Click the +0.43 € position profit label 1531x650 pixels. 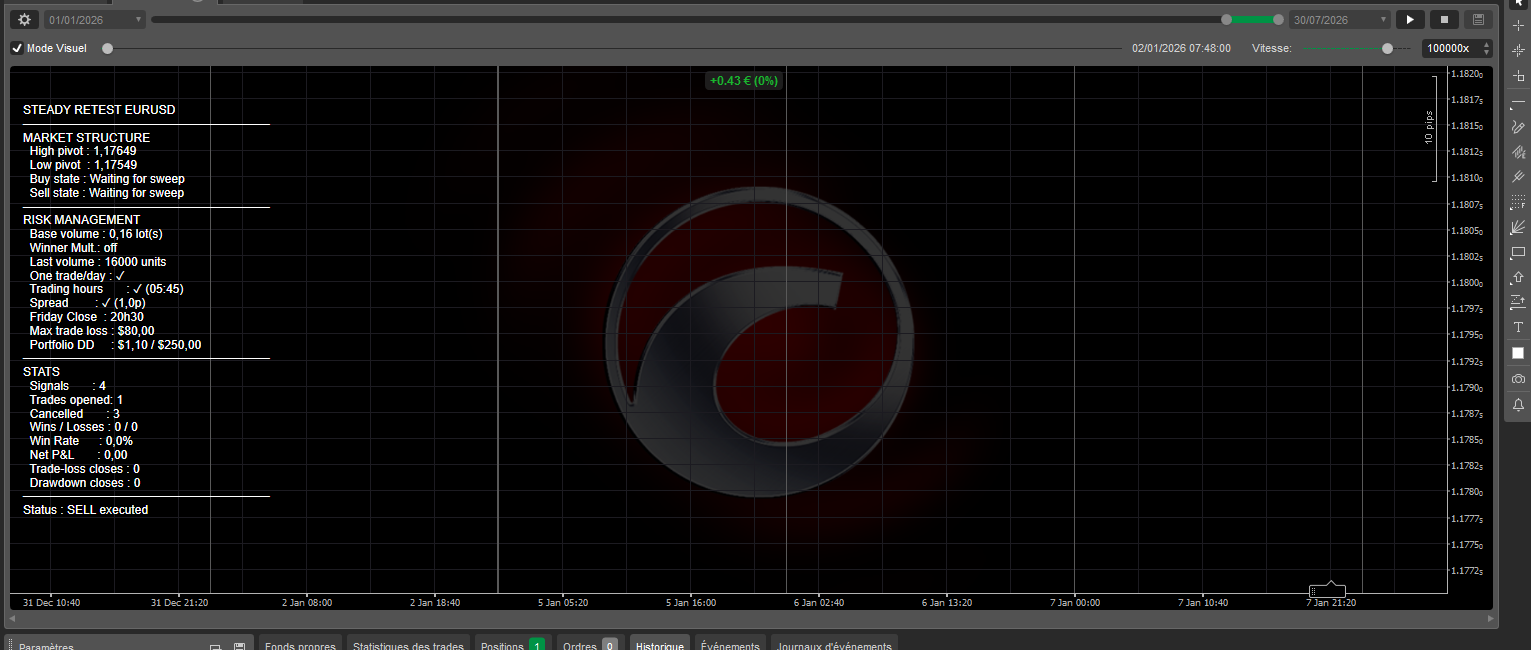pos(743,81)
